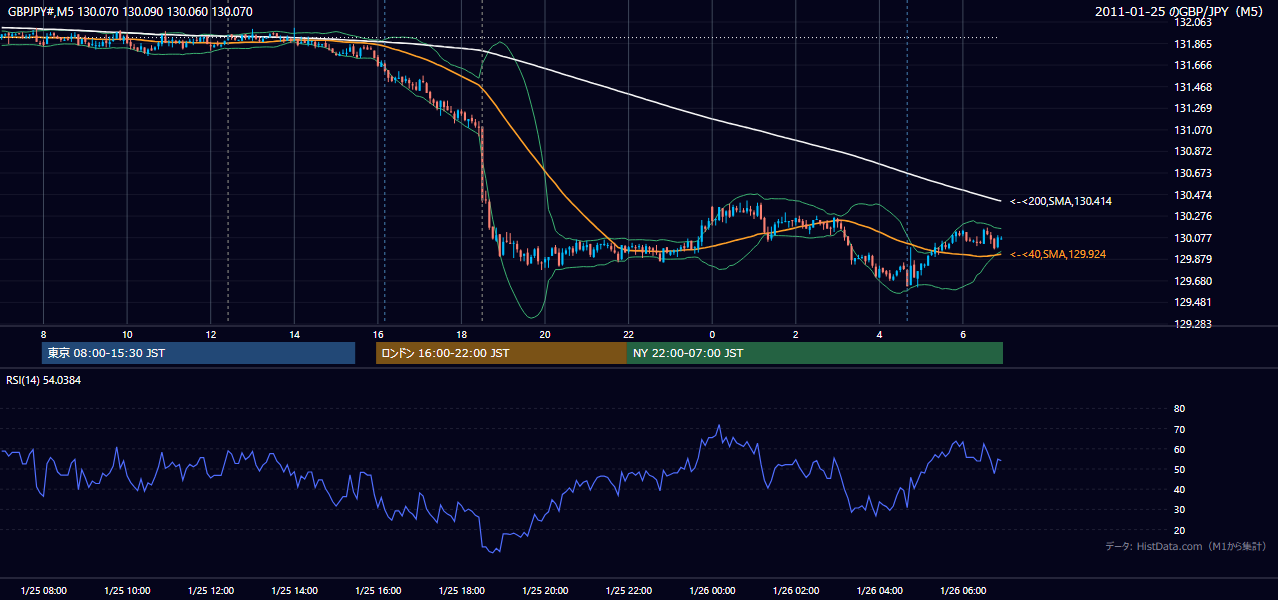
Task: Click price axis label 130.276
Action: [x=1193, y=216]
